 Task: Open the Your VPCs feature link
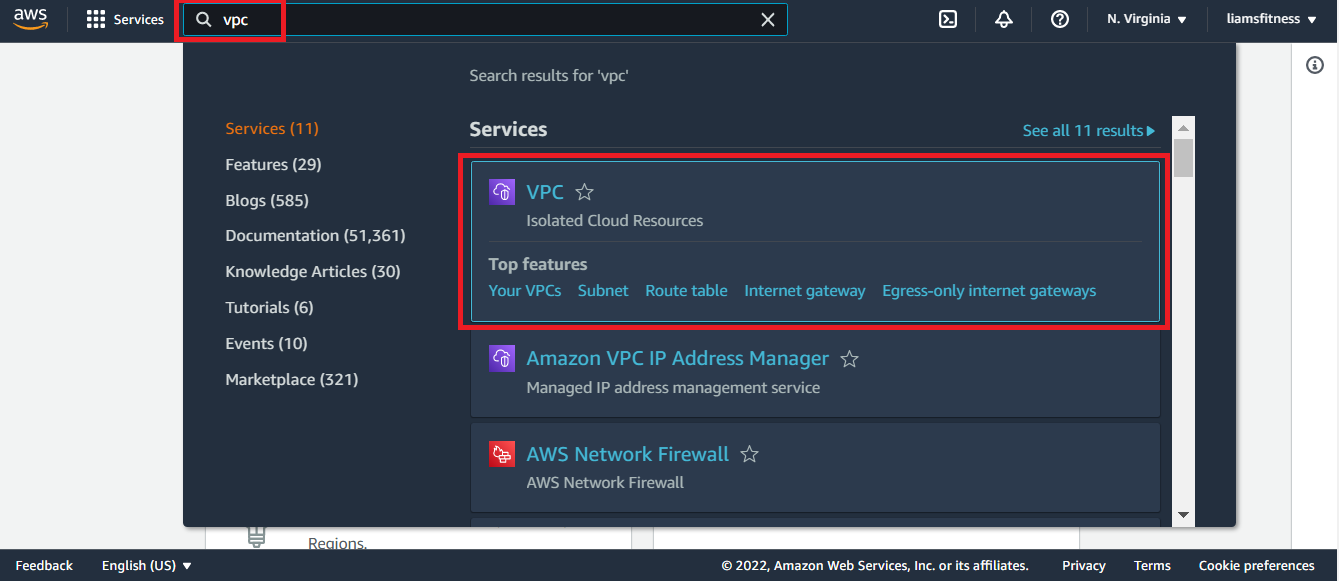point(525,291)
